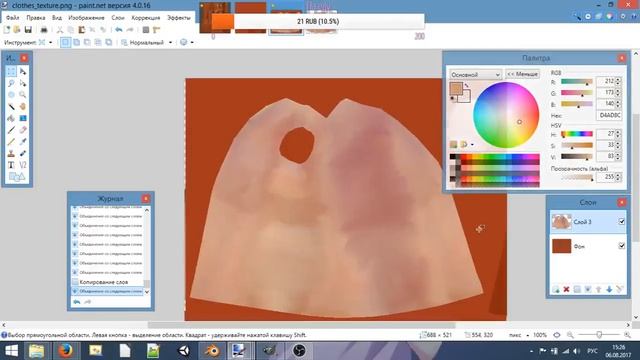Select the Paint Bucket tool
The width and height of the screenshot is (640, 360).
pyautogui.click(x=11, y=118)
